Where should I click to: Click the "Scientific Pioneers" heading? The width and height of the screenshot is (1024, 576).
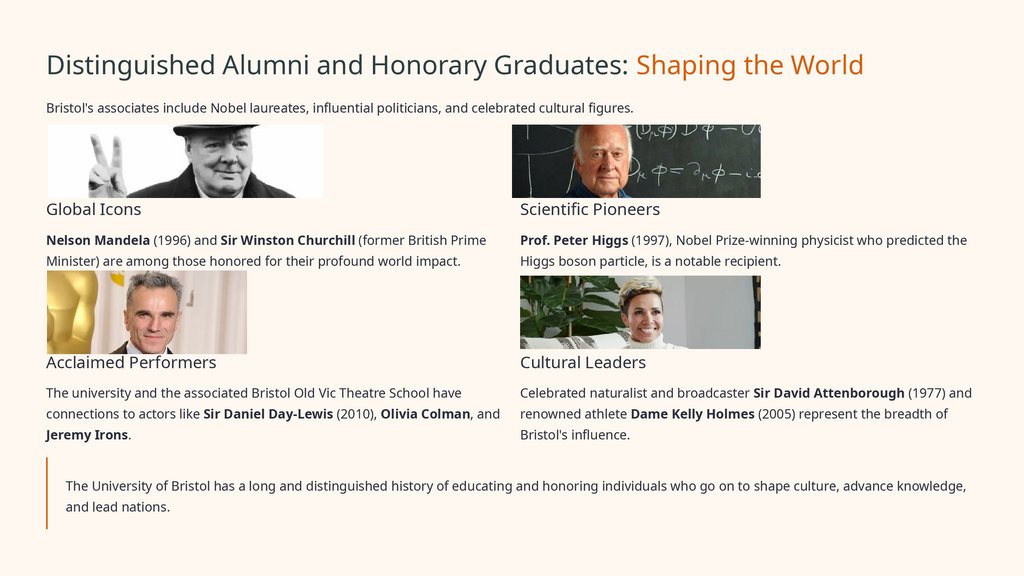(589, 210)
